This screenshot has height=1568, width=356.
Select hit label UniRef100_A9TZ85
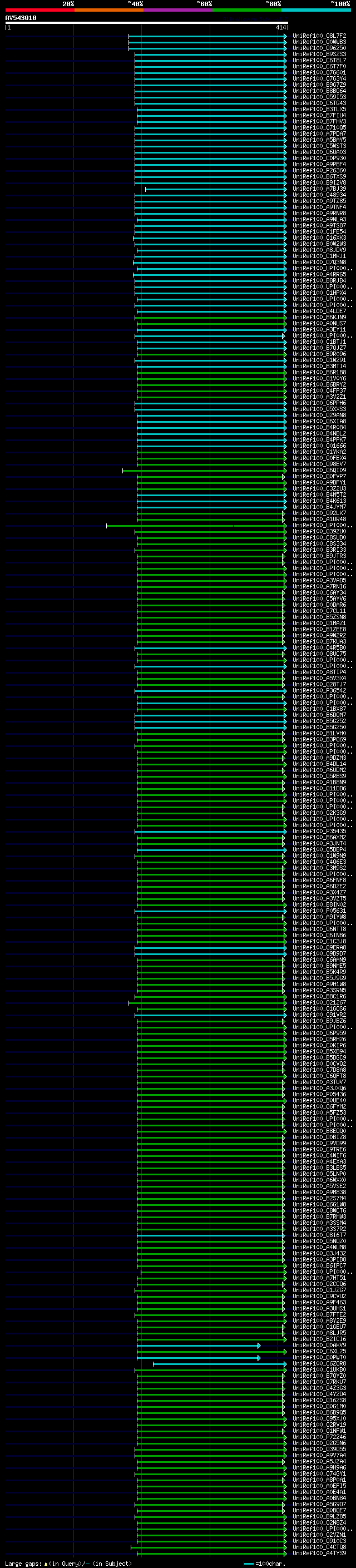coord(319,201)
